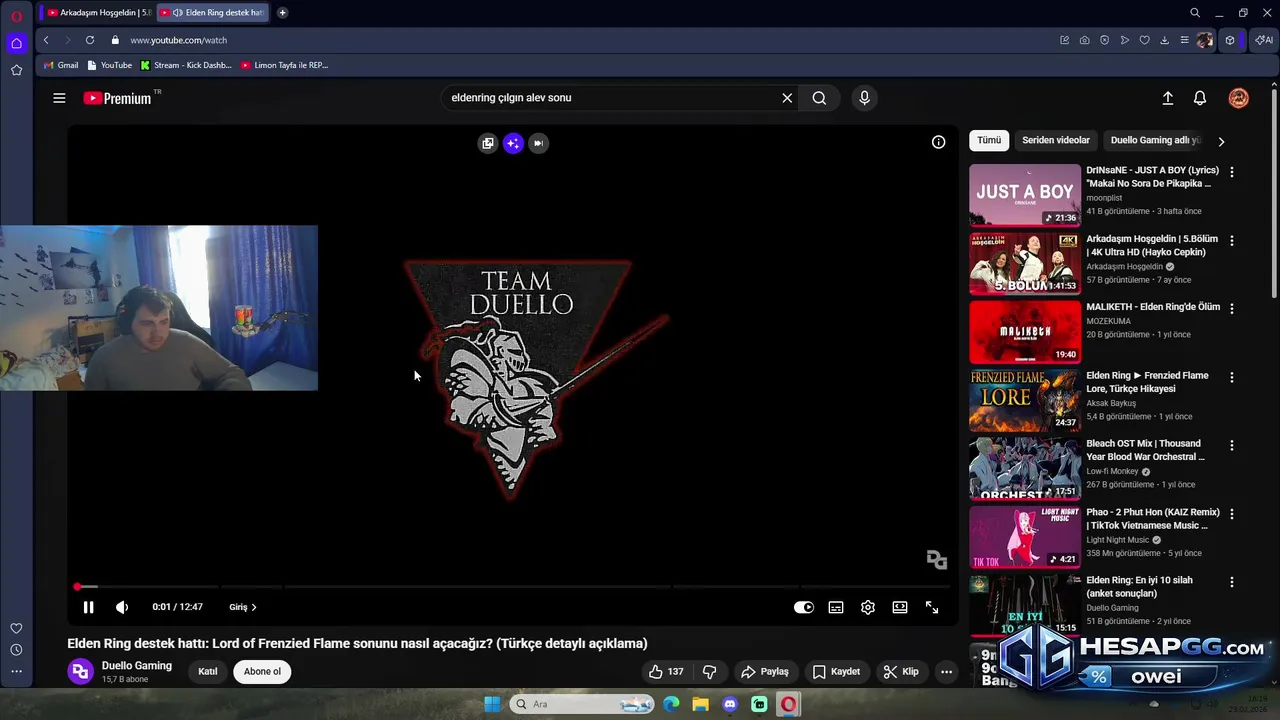The width and height of the screenshot is (1280, 720).
Task: Open the 'Limon Tayfa ile REP...' bookmark
Action: 285,65
